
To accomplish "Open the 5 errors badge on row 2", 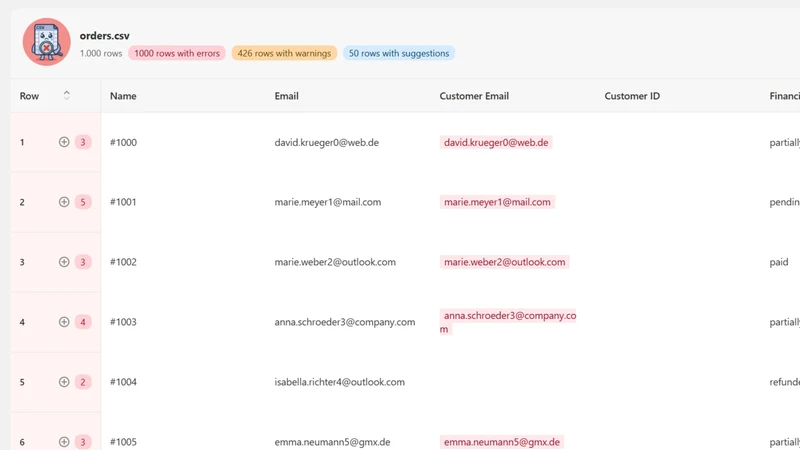I will pos(83,202).
